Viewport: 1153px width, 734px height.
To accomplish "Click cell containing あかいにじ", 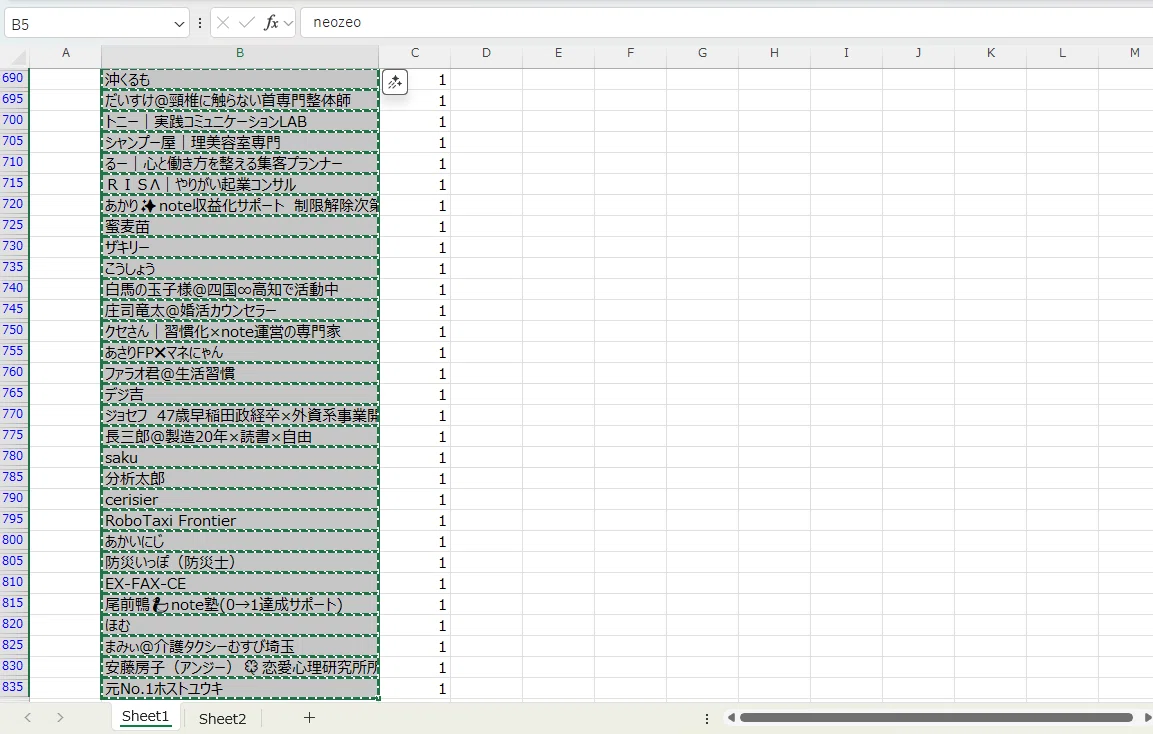I will click(240, 542).
